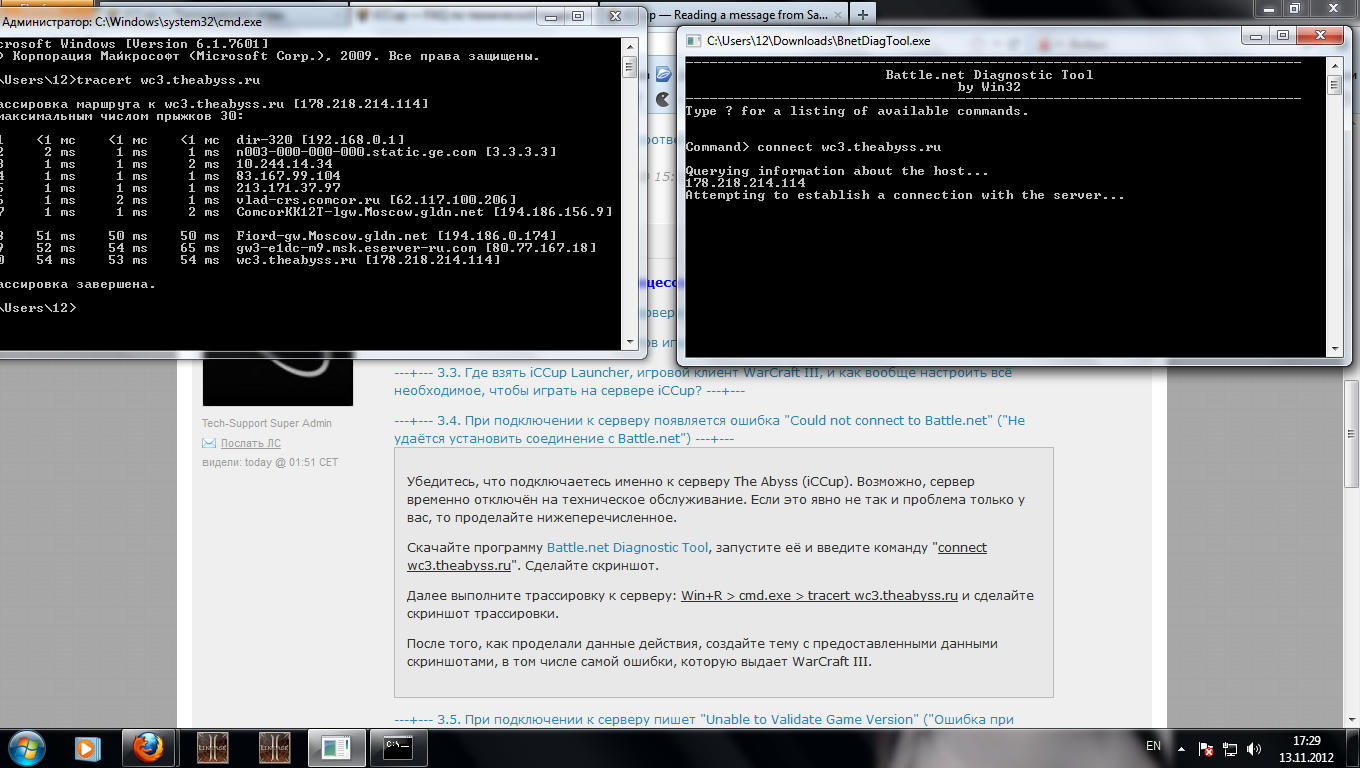Open a new Firefox tab
Image resolution: width=1360 pixels, height=768 pixels.
[x=863, y=15]
